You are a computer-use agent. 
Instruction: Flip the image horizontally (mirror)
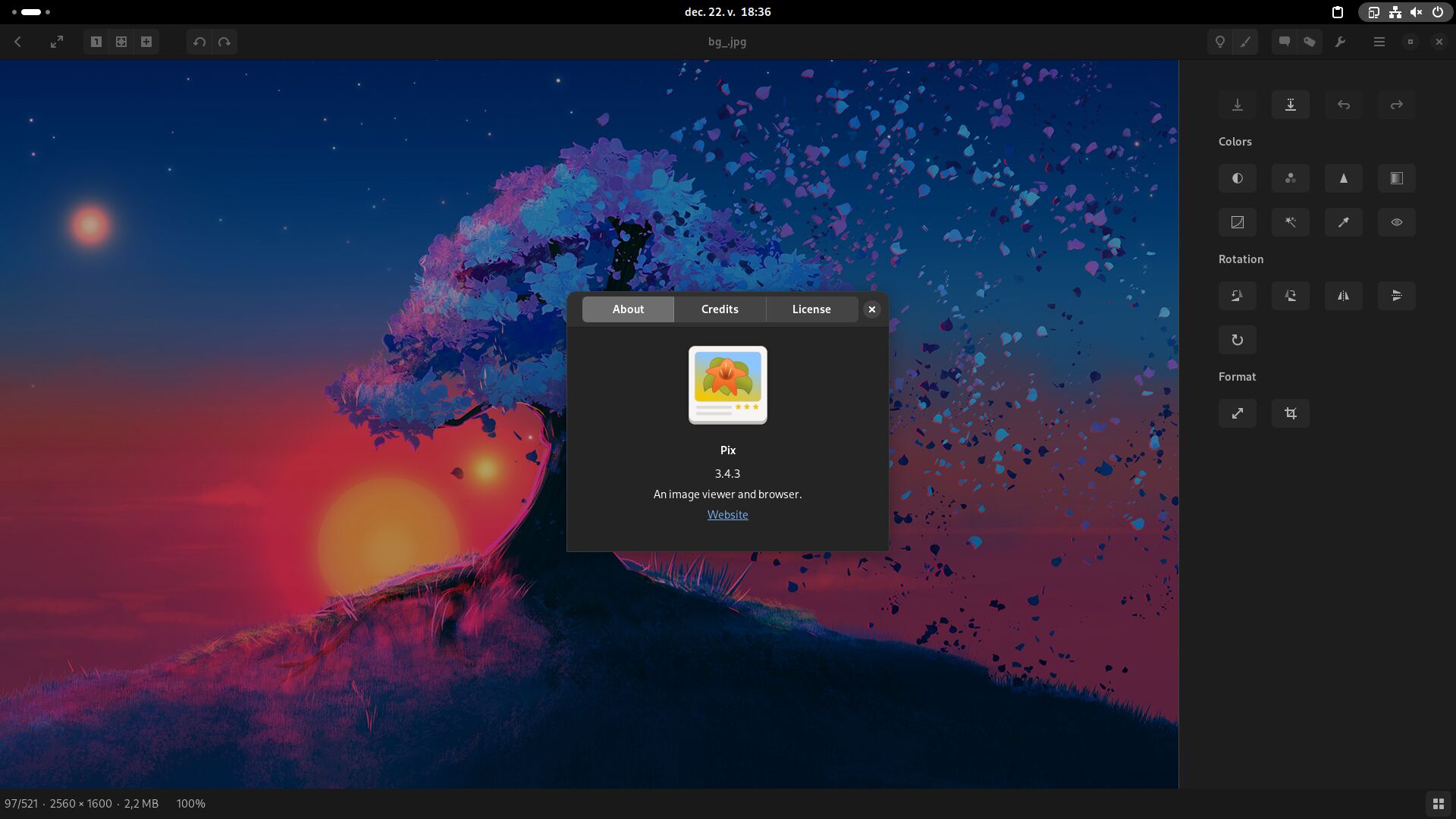[x=1344, y=296]
